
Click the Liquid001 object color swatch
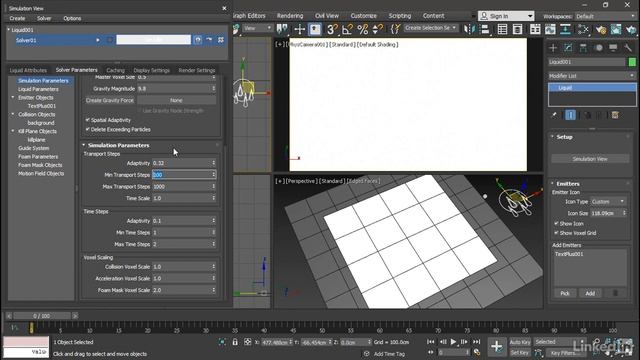pyautogui.click(x=632, y=62)
